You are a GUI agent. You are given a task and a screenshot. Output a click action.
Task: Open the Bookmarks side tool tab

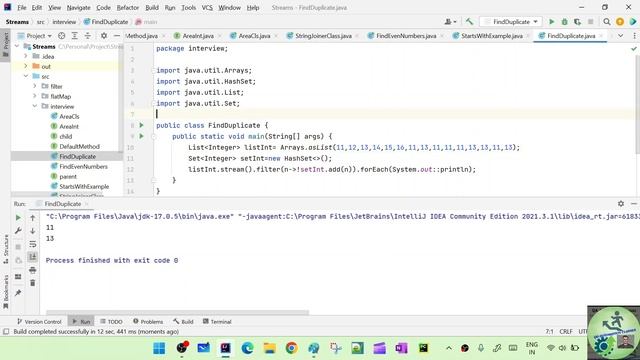[6, 291]
